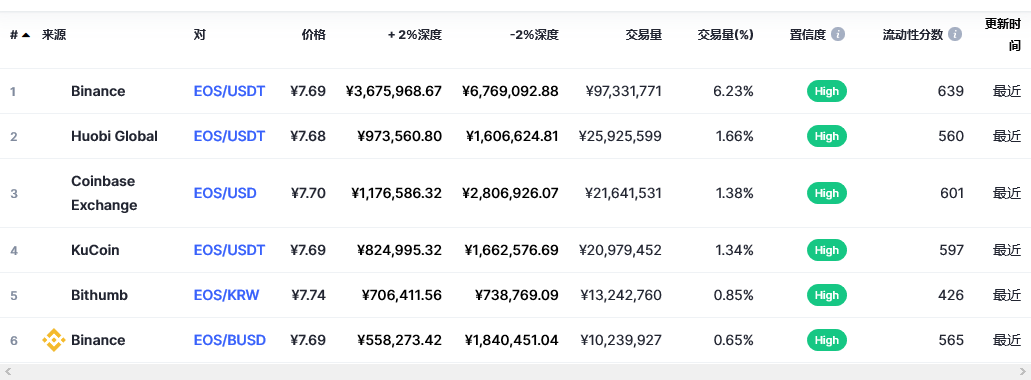Open the EOS/USDT pair link for Binance

(229, 91)
